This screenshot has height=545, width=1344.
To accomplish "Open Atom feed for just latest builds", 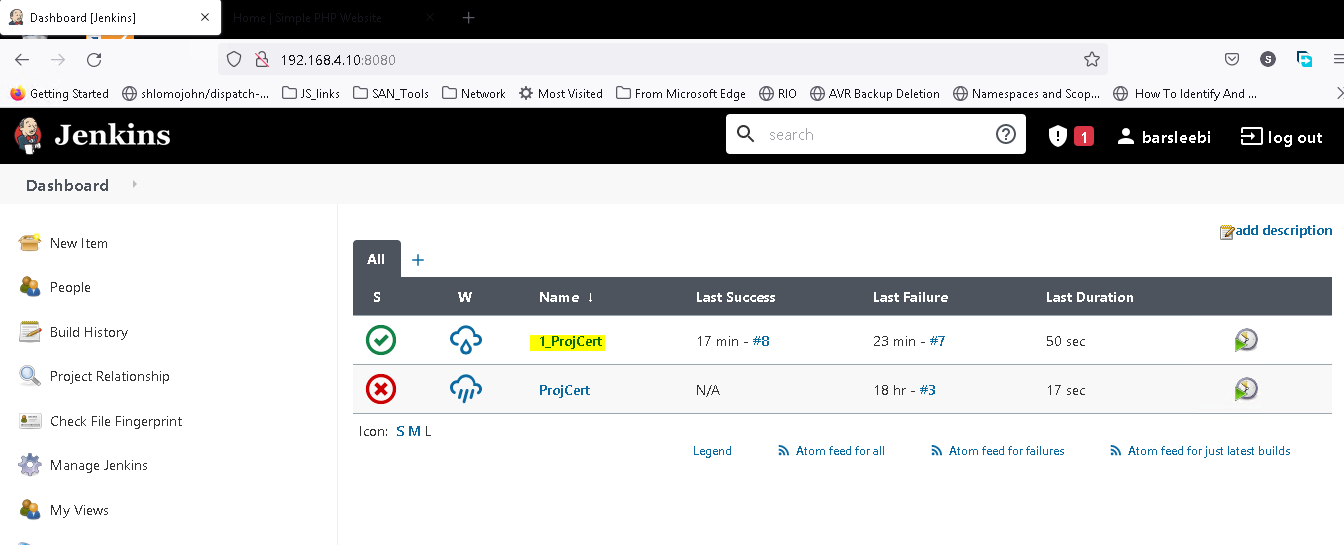I will tap(1209, 451).
